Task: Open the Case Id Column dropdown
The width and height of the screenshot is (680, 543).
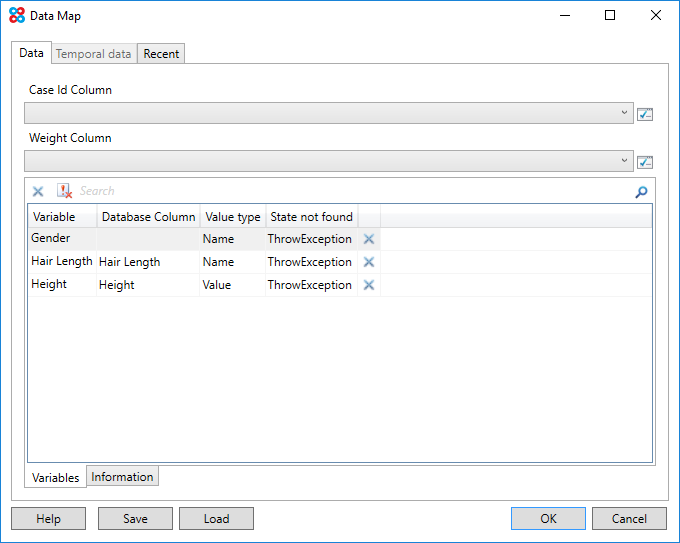Action: (625, 113)
